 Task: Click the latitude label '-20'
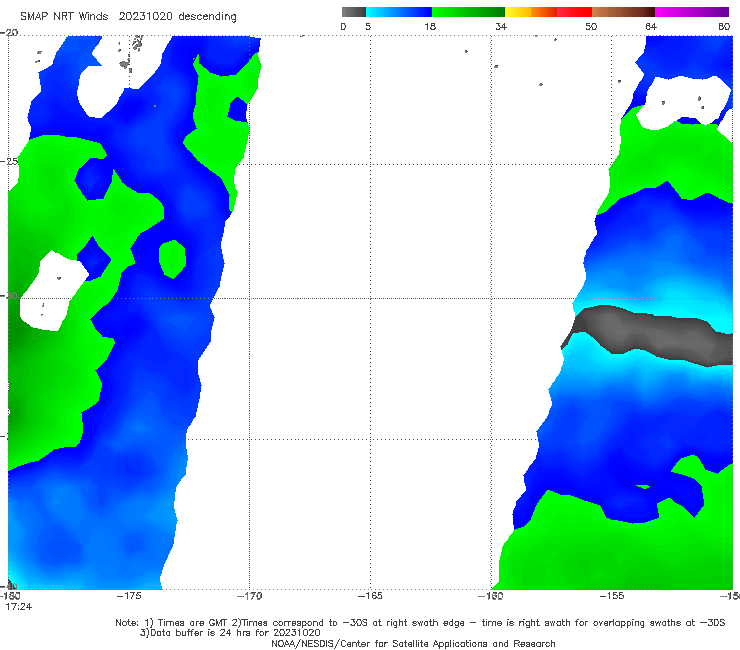pos(9,33)
